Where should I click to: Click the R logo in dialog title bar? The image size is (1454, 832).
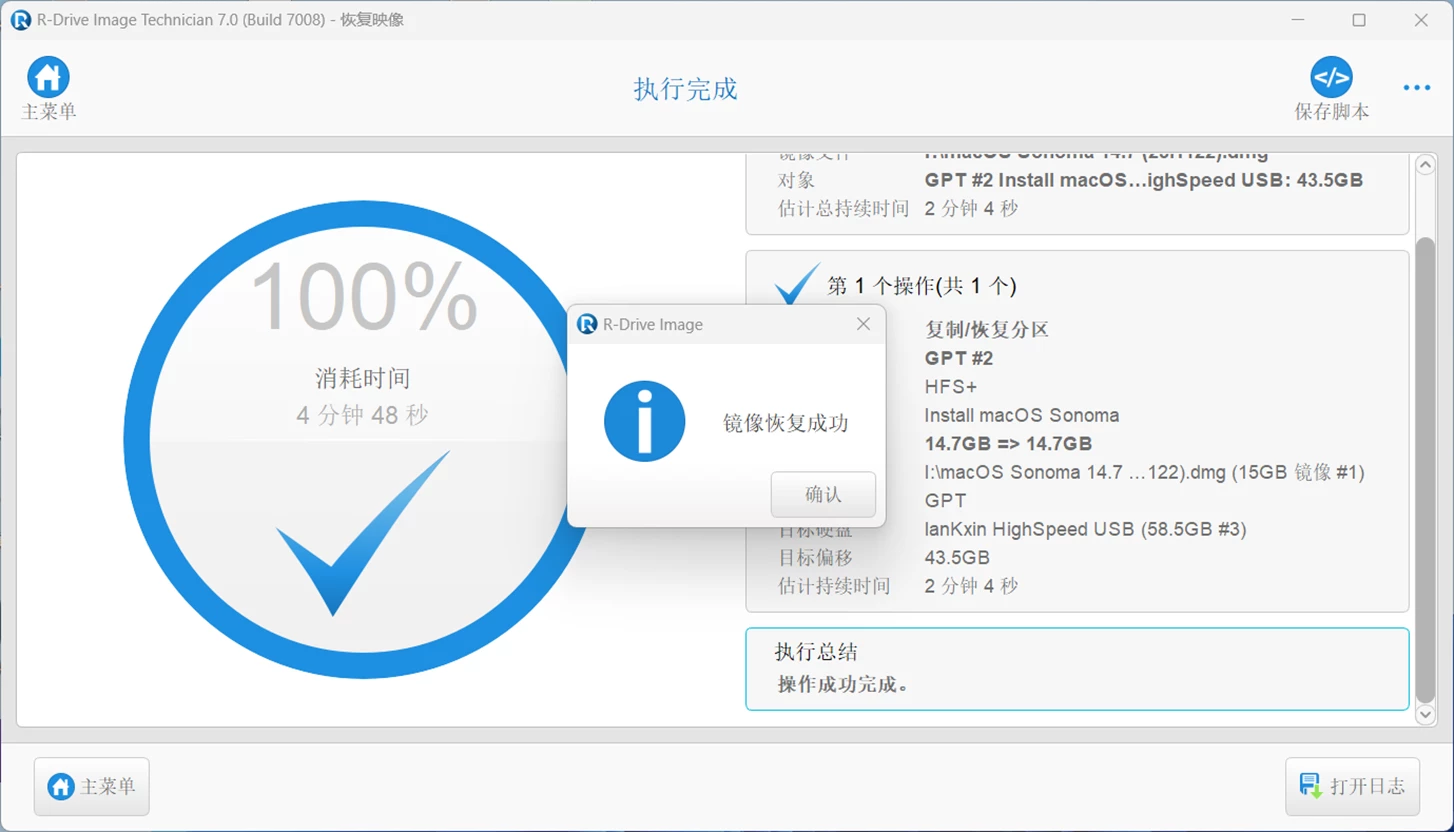587,324
